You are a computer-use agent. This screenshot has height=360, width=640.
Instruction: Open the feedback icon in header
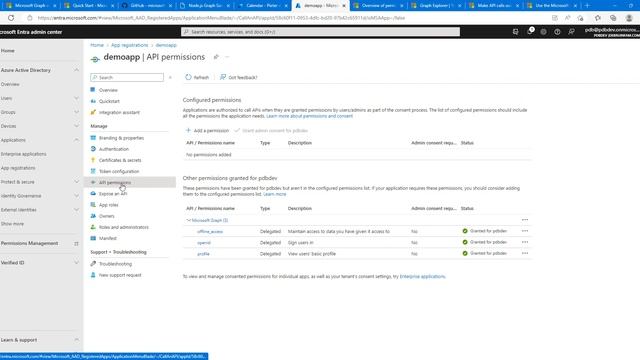(x=571, y=31)
